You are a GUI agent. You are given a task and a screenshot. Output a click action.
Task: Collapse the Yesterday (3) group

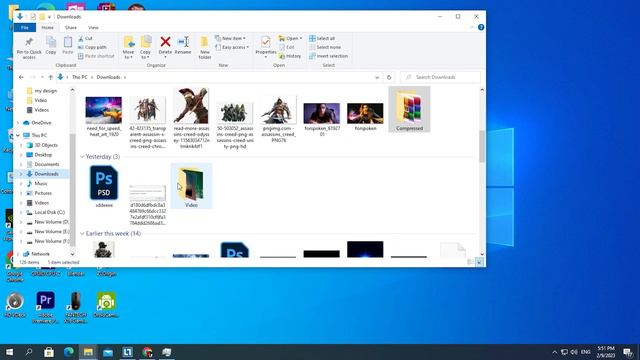pos(82,157)
